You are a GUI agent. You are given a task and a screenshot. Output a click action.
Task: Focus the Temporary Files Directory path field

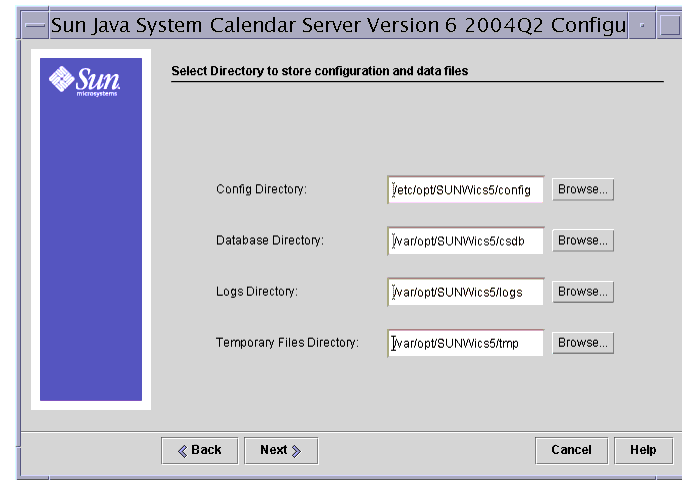[x=465, y=344]
